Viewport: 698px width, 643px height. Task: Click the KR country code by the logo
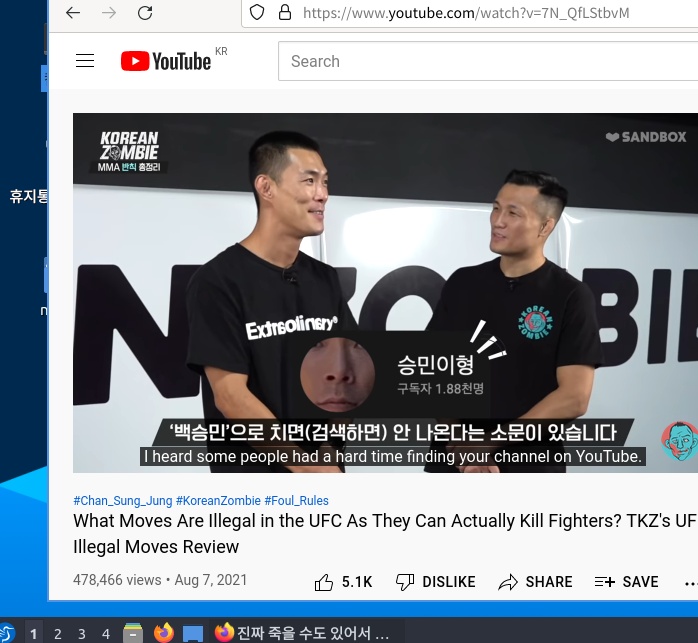pos(221,51)
